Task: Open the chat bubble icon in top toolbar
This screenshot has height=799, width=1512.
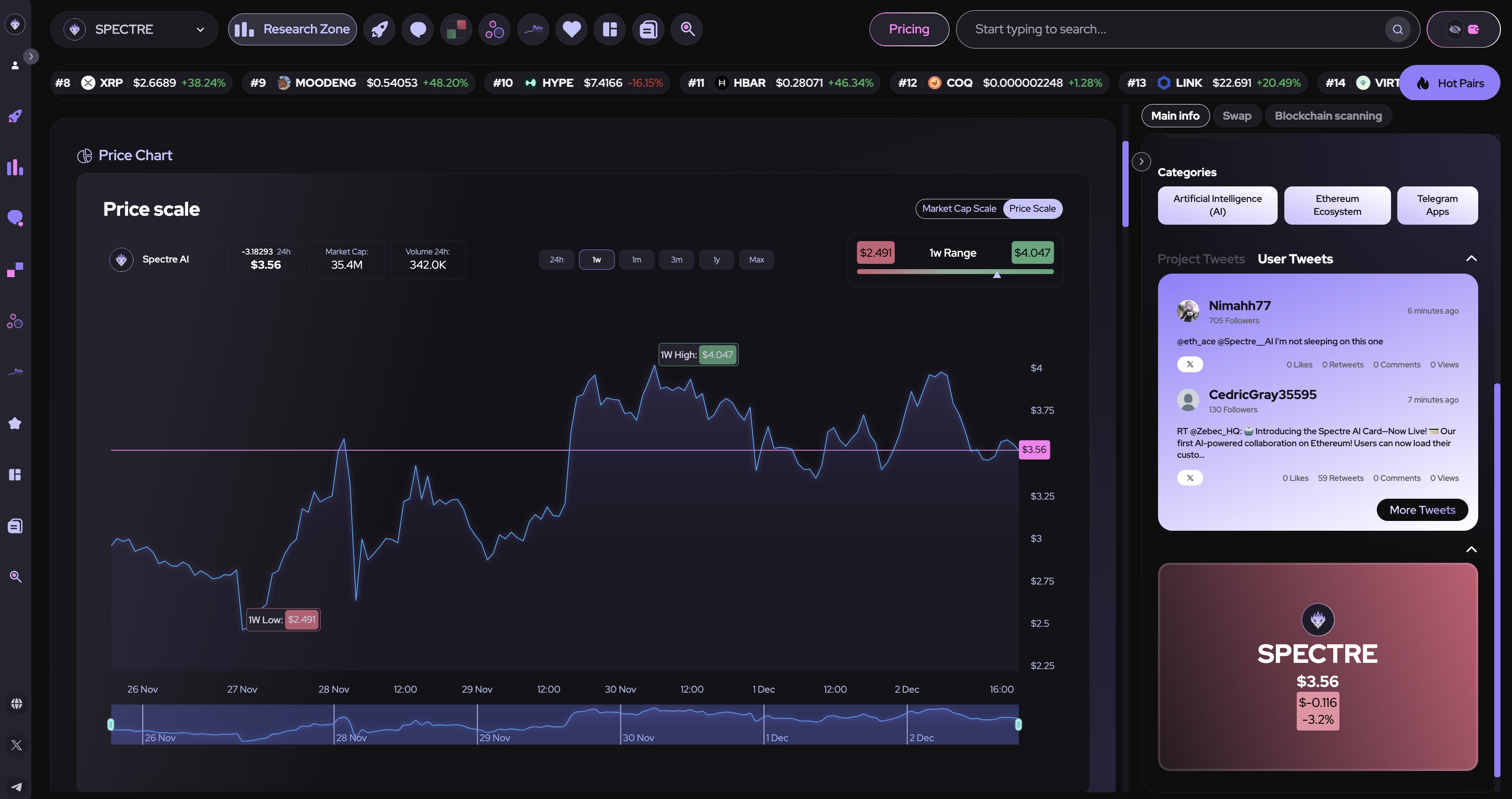Action: click(x=417, y=29)
